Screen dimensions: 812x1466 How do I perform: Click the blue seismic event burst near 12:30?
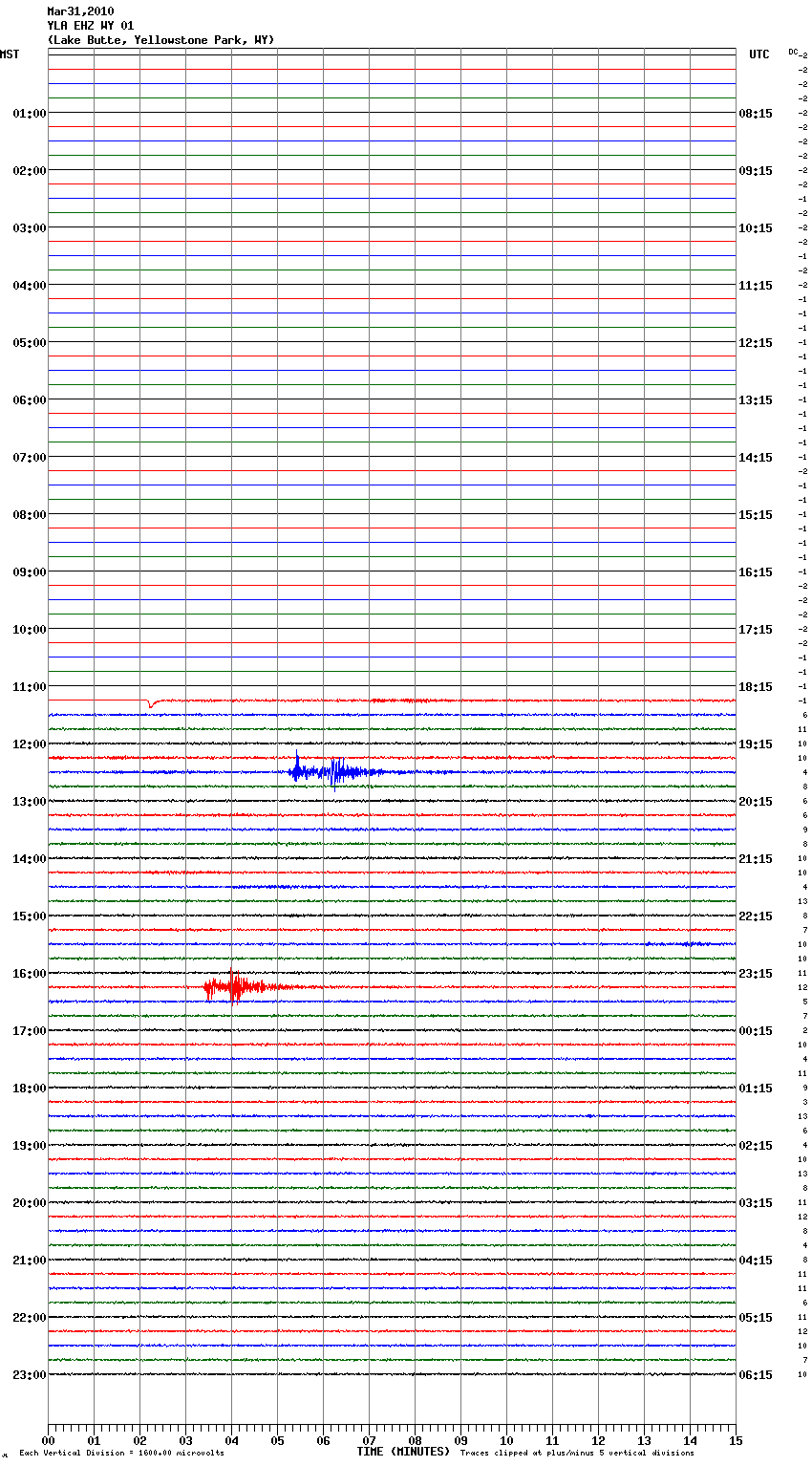click(x=336, y=770)
